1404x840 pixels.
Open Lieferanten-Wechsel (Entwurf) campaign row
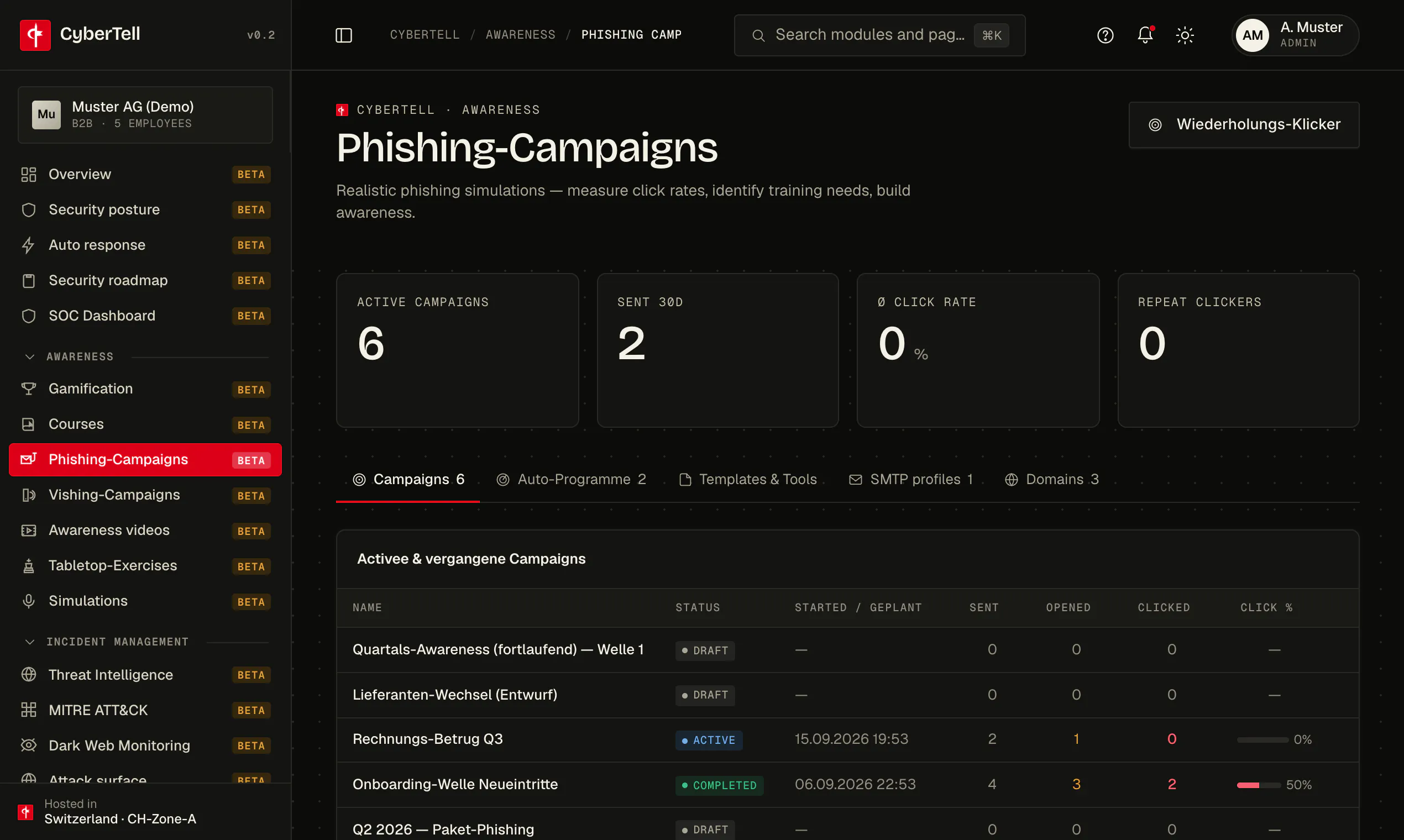(x=847, y=695)
